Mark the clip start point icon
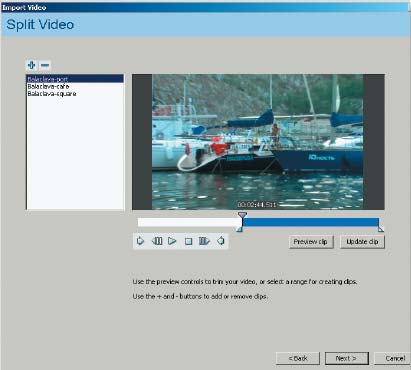This screenshot has width=411, height=370. click(140, 241)
